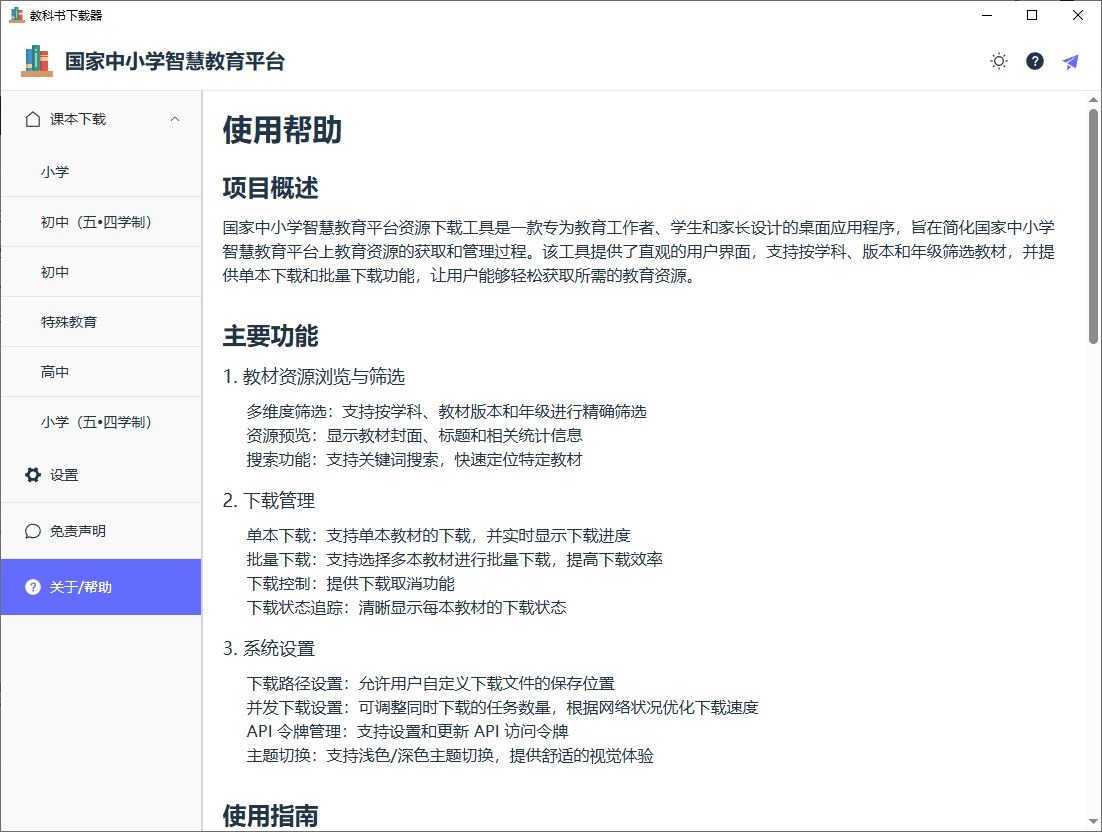Click the dark circular help question icon
The width and height of the screenshot is (1102, 832).
(x=1034, y=61)
